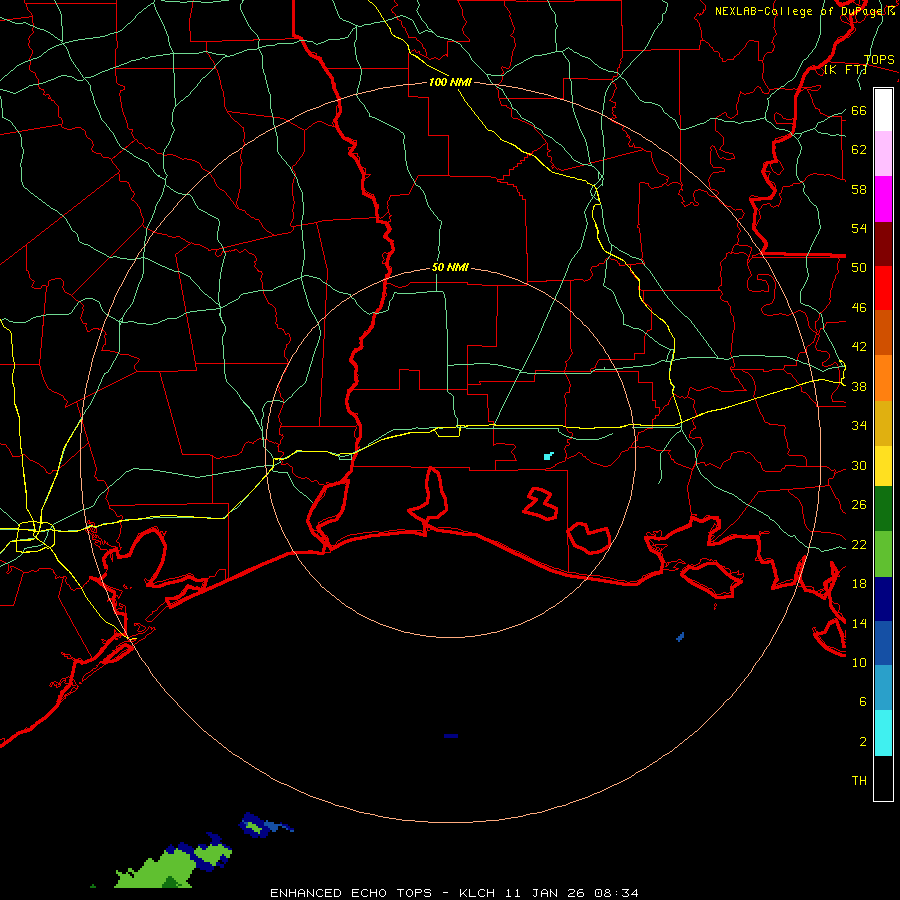
Task: Click the legend value 30
Action: point(859,465)
